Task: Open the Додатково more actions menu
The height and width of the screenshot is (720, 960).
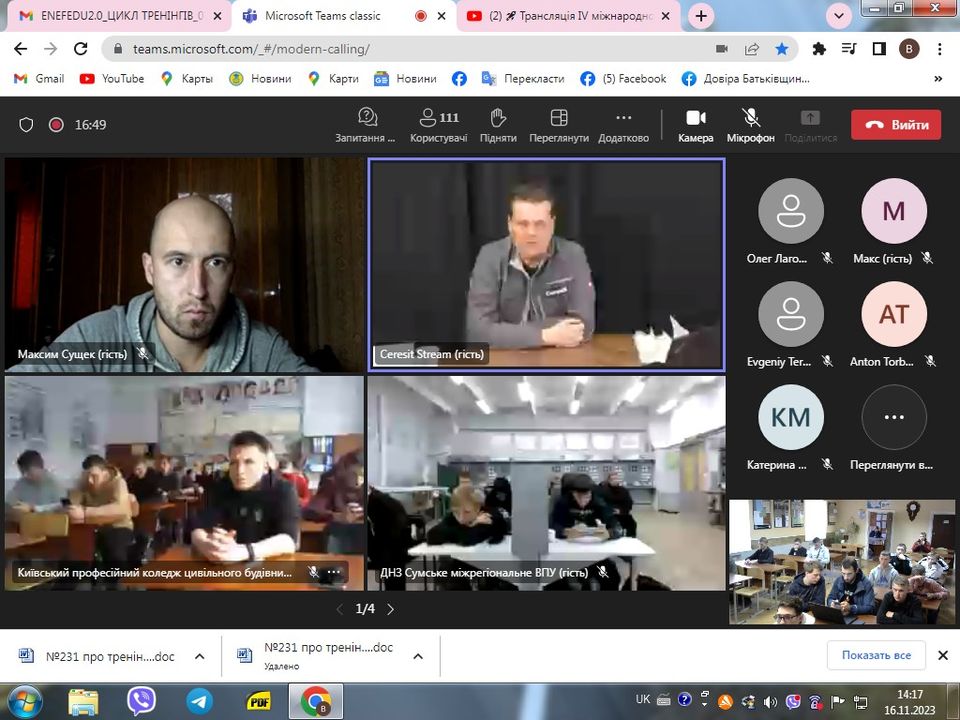Action: pos(623,119)
